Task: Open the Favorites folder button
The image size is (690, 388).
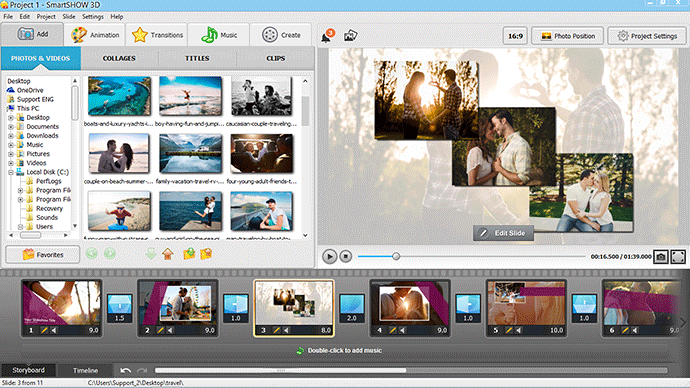Action: pos(43,255)
